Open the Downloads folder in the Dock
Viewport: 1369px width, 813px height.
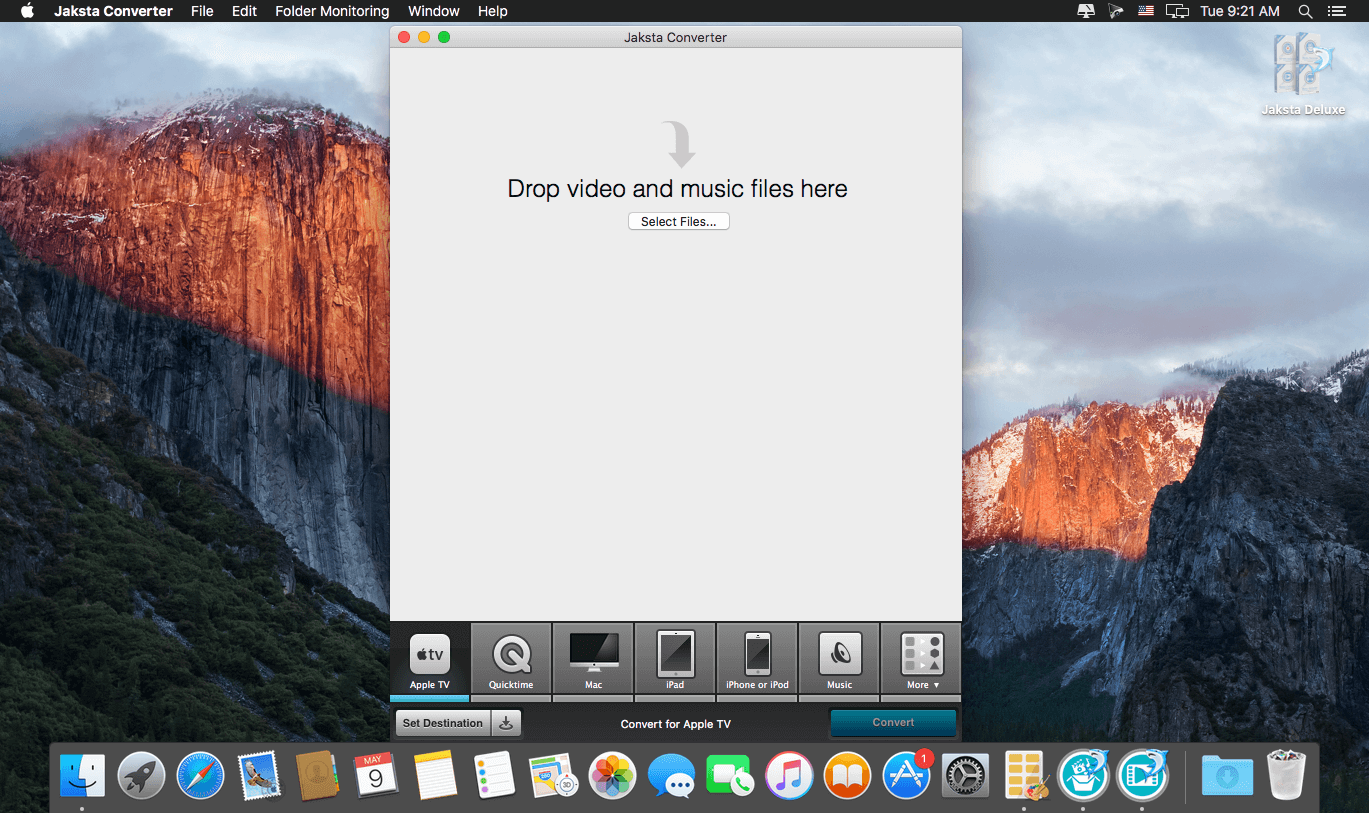coord(1227,776)
